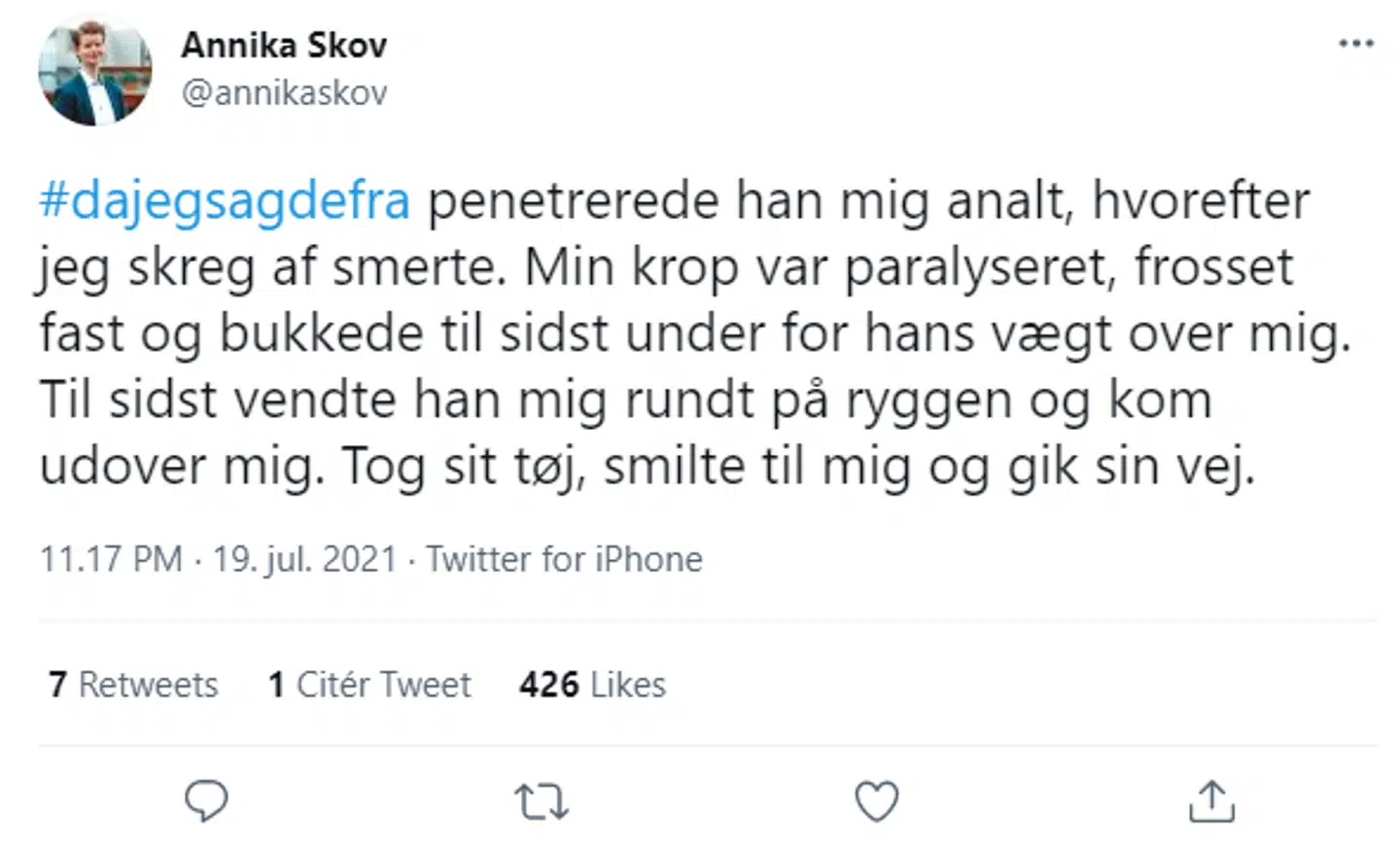Click Annika Skov's profile picture
This screenshot has height=841, width=1400.
(95, 71)
